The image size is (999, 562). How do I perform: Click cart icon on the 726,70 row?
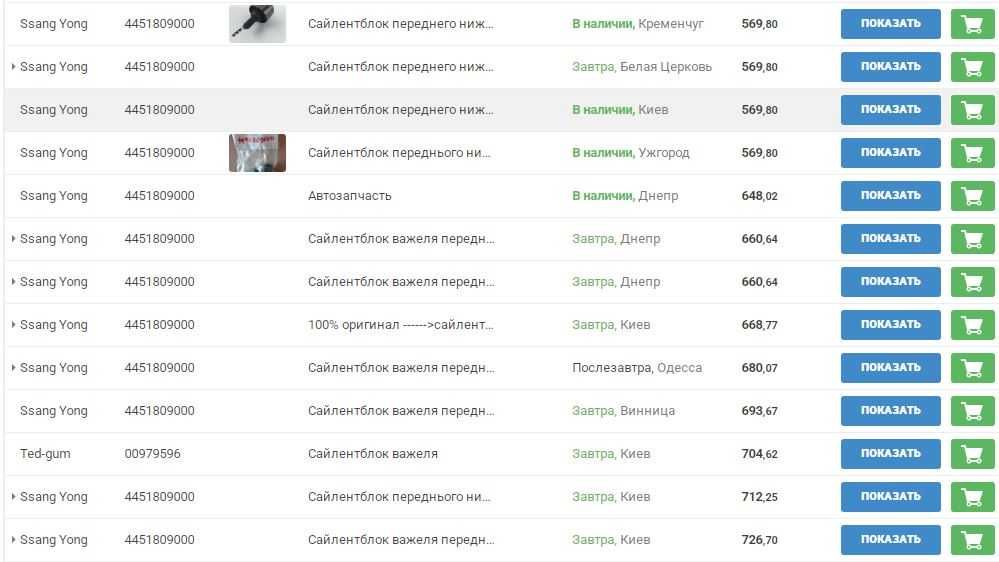click(972, 540)
